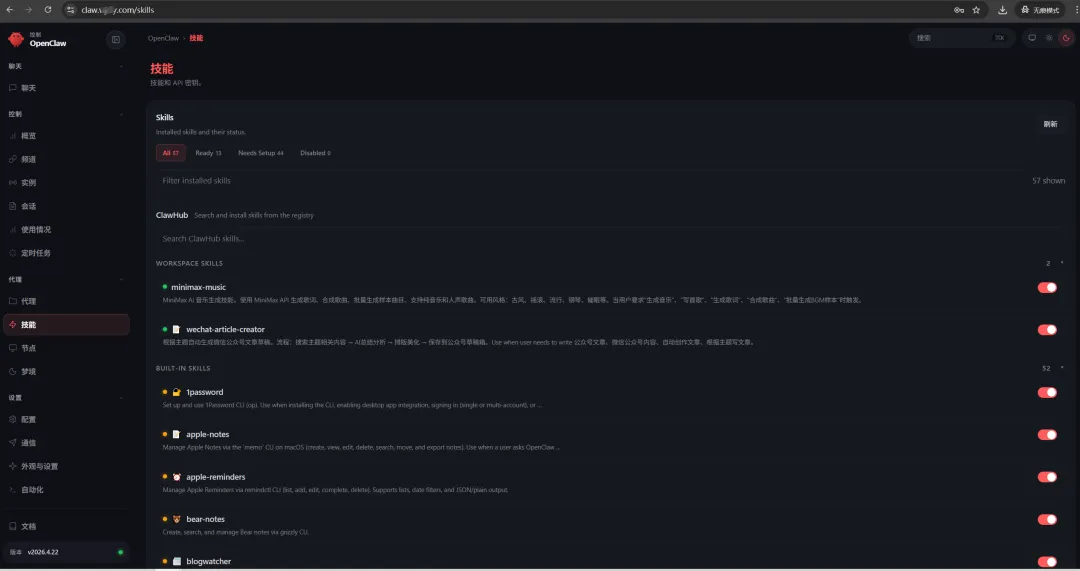
Task: Switch to light theme sun icon
Action: [x=1049, y=38]
